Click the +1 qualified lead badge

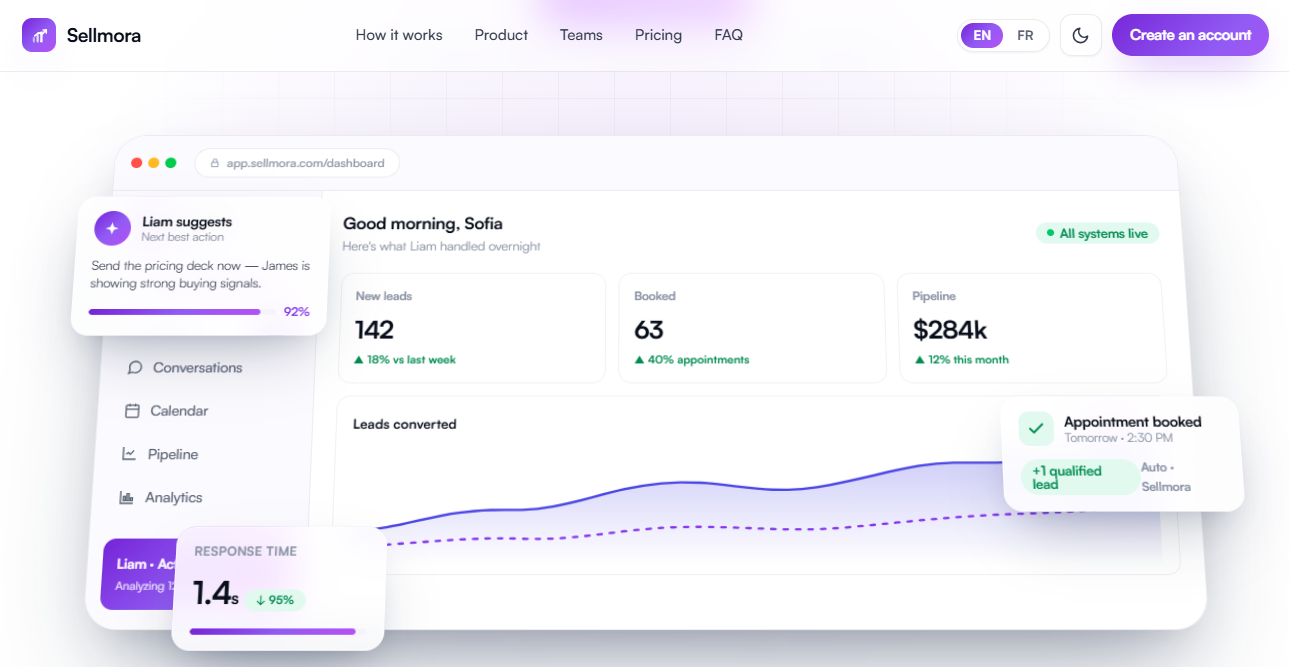[x=1079, y=478]
